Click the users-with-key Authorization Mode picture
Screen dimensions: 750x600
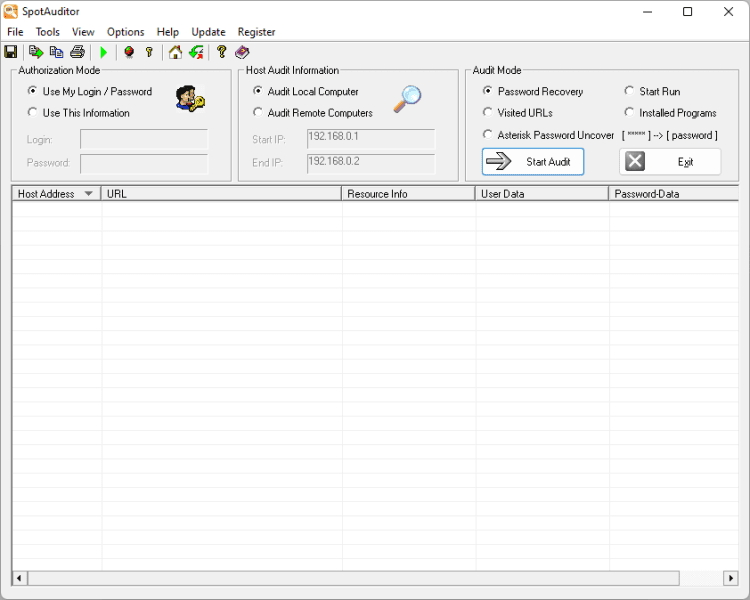point(190,99)
